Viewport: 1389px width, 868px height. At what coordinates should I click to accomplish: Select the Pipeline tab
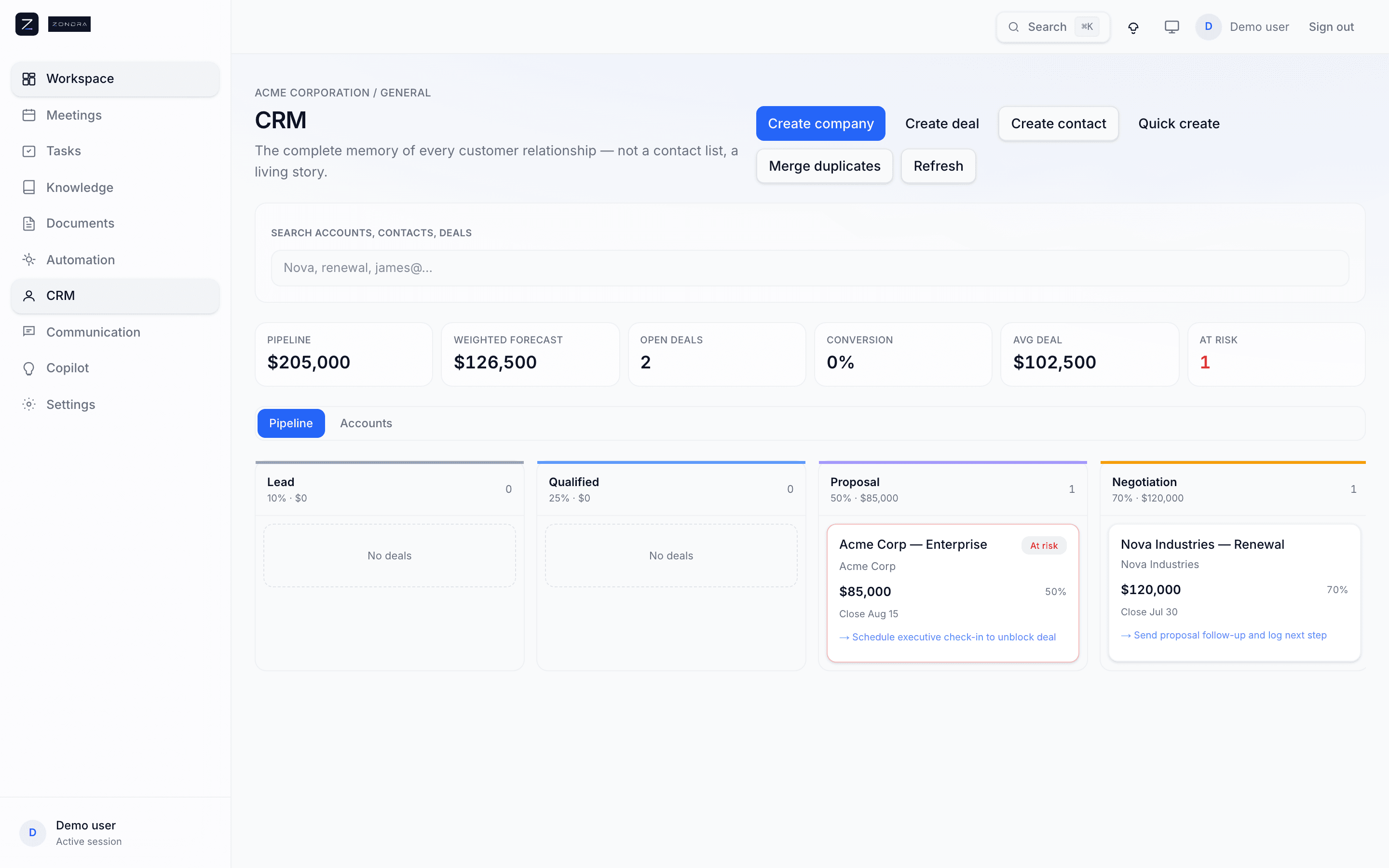pyautogui.click(x=291, y=423)
